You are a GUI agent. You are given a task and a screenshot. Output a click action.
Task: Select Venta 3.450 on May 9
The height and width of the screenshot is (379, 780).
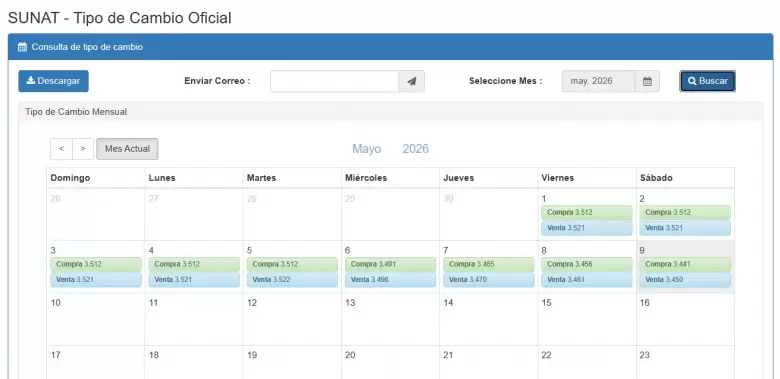pos(685,280)
